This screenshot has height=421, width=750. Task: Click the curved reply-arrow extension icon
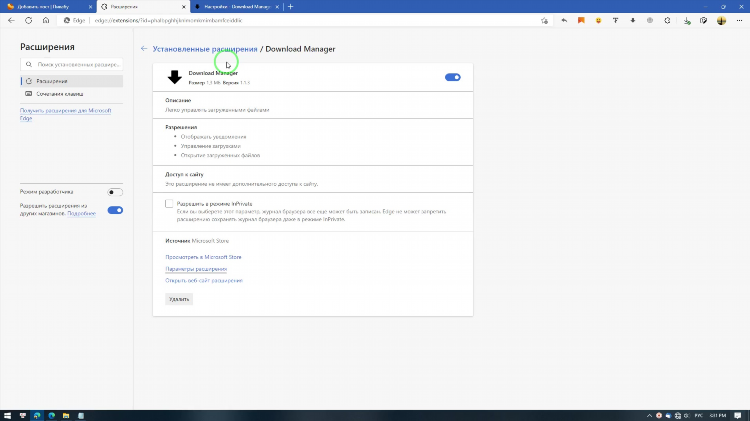pyautogui.click(x=564, y=21)
